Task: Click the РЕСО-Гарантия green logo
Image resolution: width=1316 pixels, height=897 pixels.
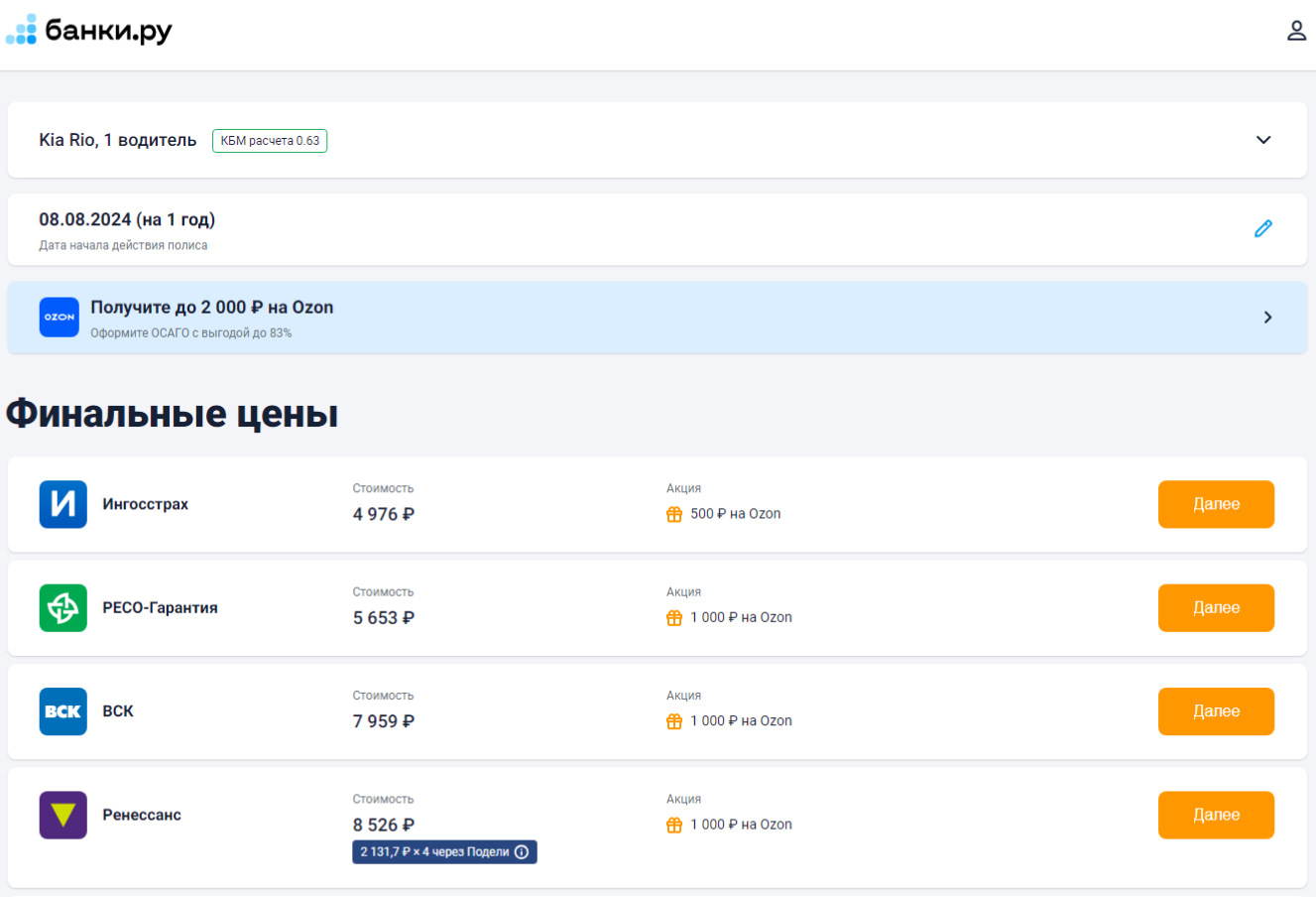Action: [63, 608]
